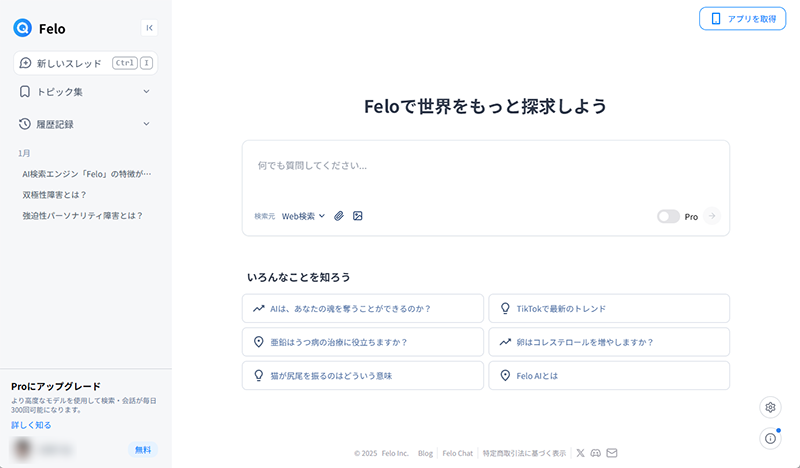This screenshot has width=800, height=468.
Task: Open 特定商取引法に基づく表示 footer link
Action: [x=524, y=453]
